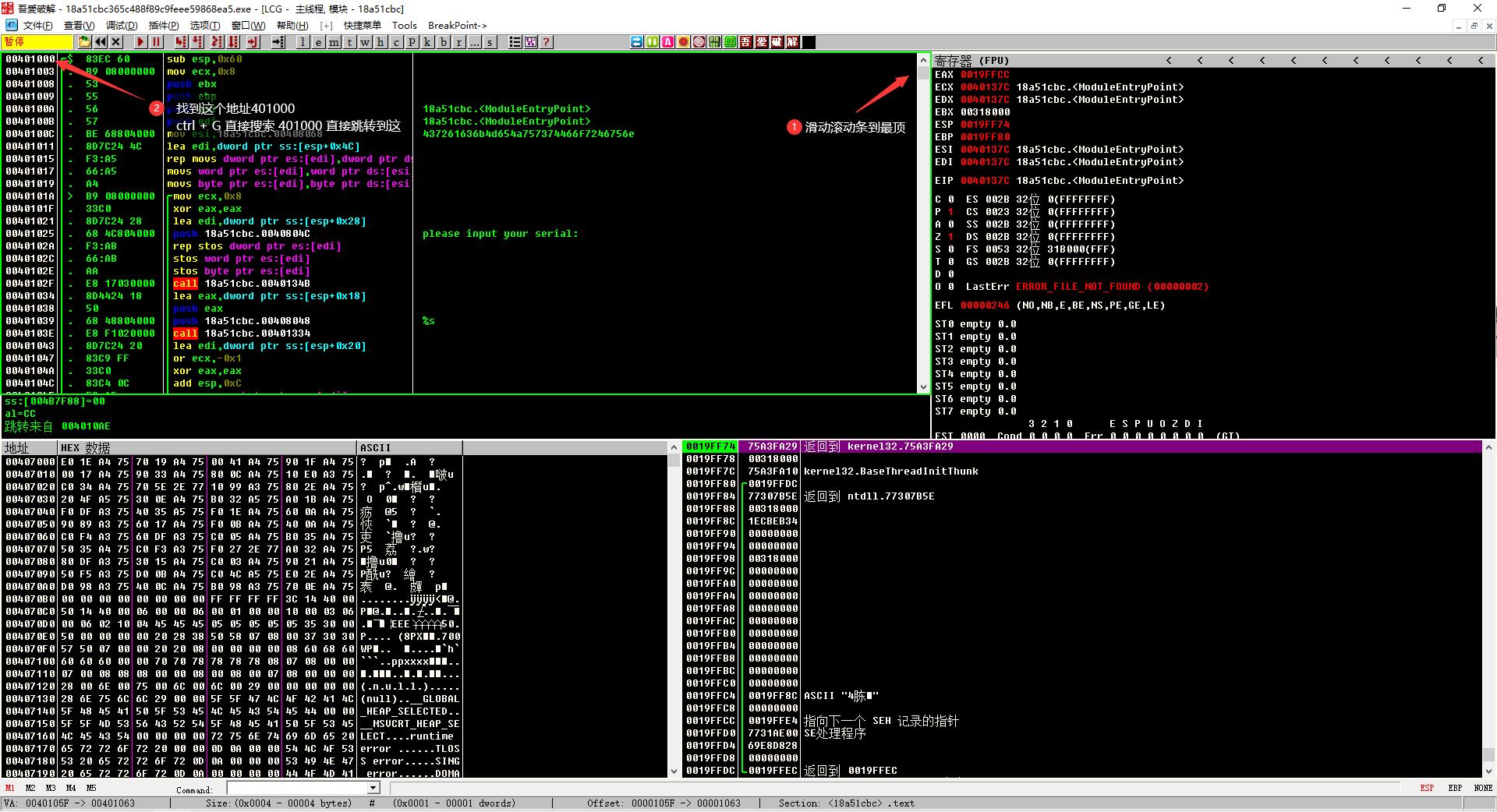The width and height of the screenshot is (1497, 812).
Task: Select address row 00401000 in disassembly
Action: click(30, 59)
